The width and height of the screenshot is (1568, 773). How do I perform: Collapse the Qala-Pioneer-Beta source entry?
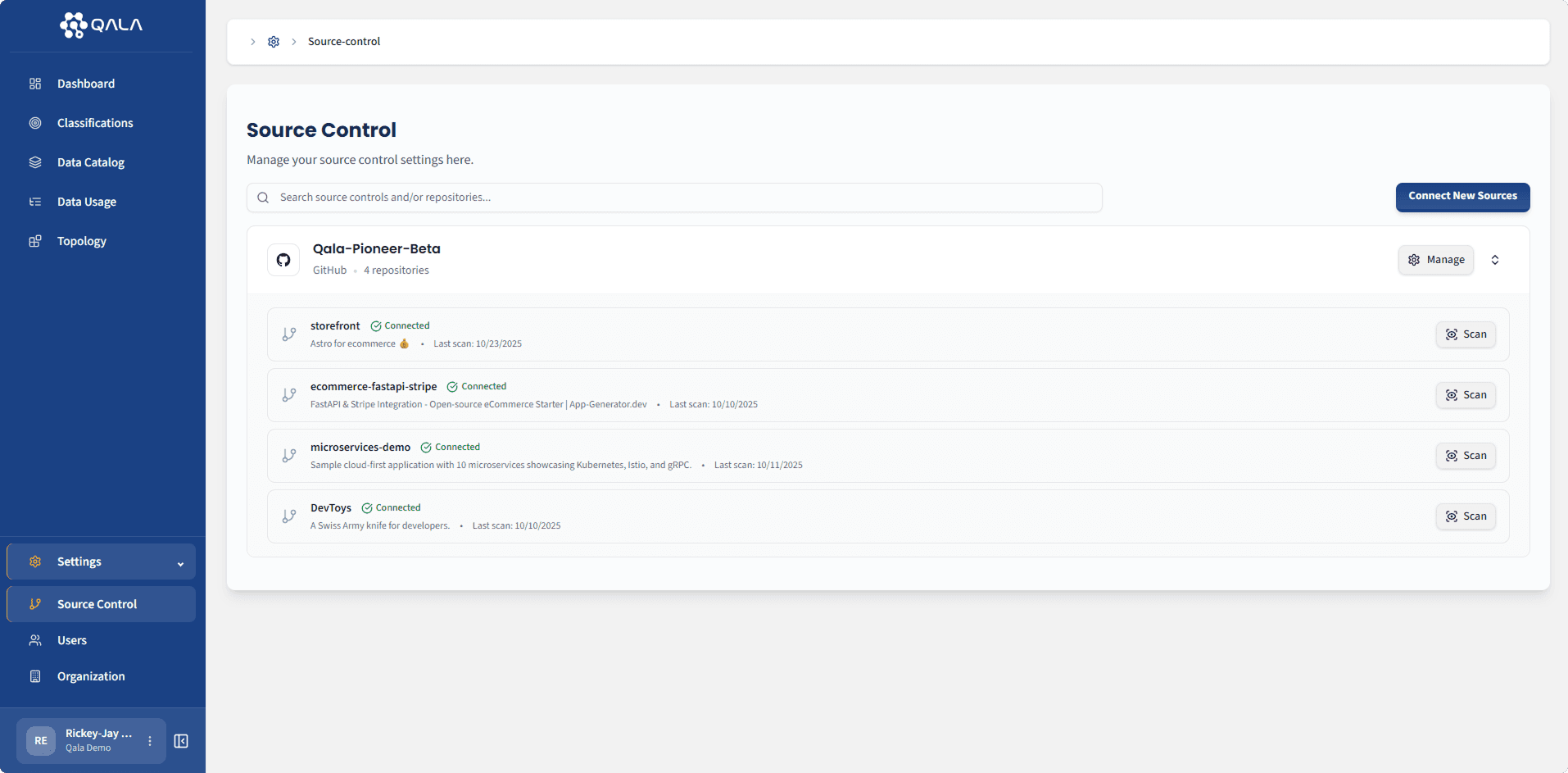pyautogui.click(x=1495, y=259)
